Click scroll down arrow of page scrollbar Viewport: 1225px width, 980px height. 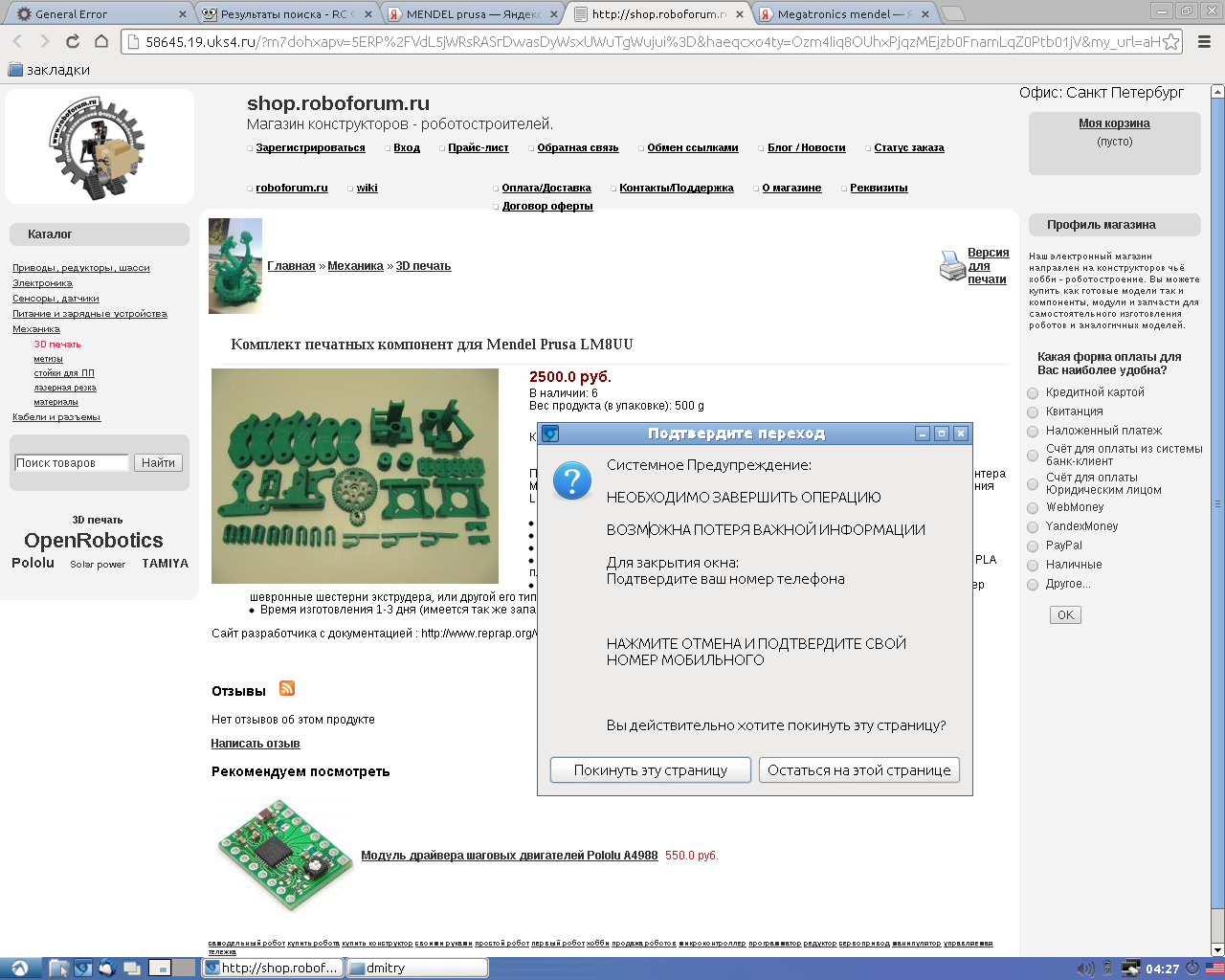[1218, 950]
